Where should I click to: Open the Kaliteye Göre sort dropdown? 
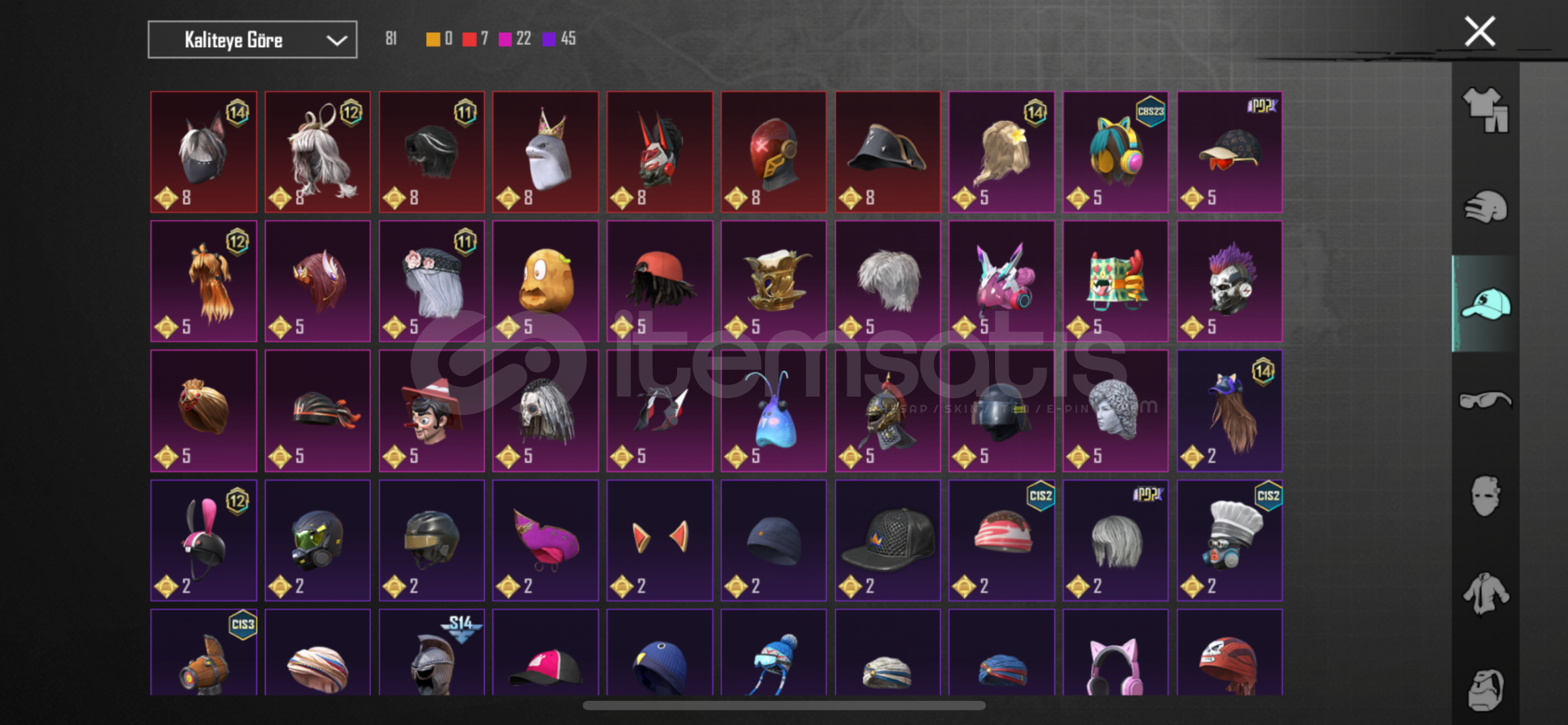coord(252,40)
